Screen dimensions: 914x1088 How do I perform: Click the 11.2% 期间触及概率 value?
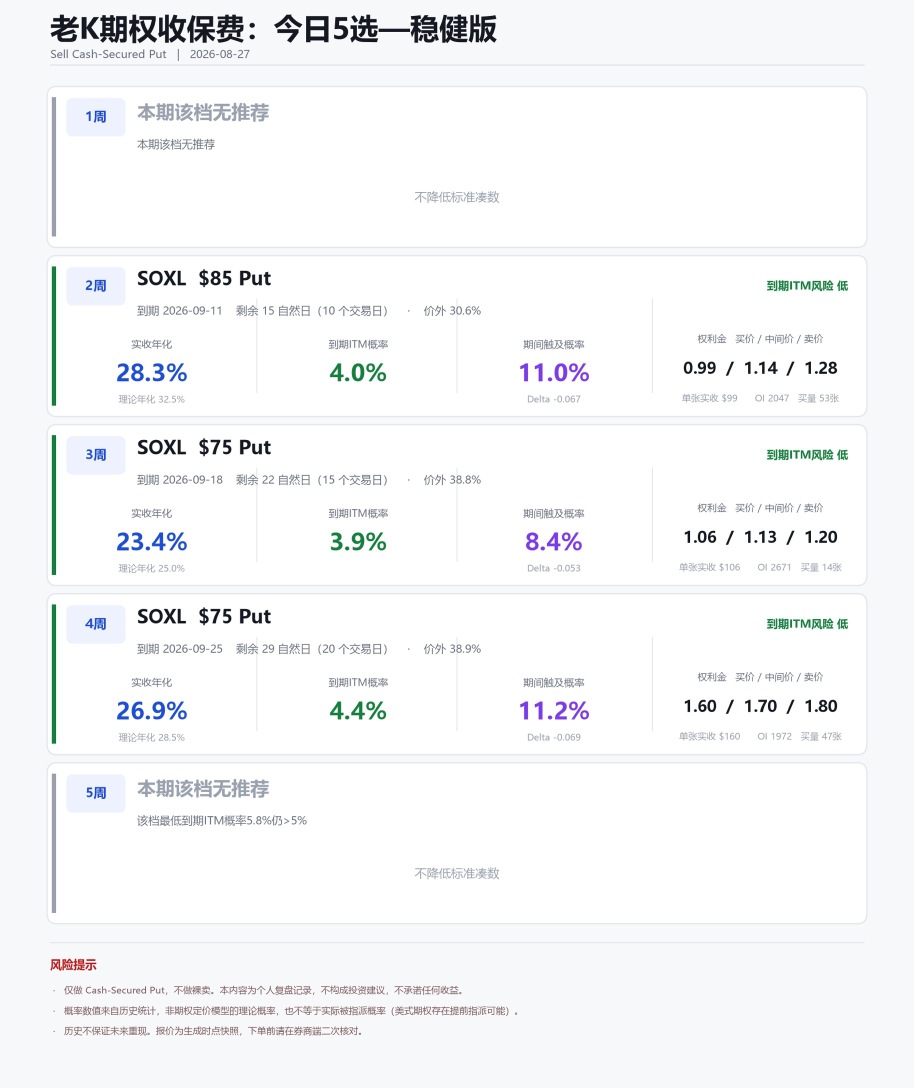pyautogui.click(x=554, y=711)
